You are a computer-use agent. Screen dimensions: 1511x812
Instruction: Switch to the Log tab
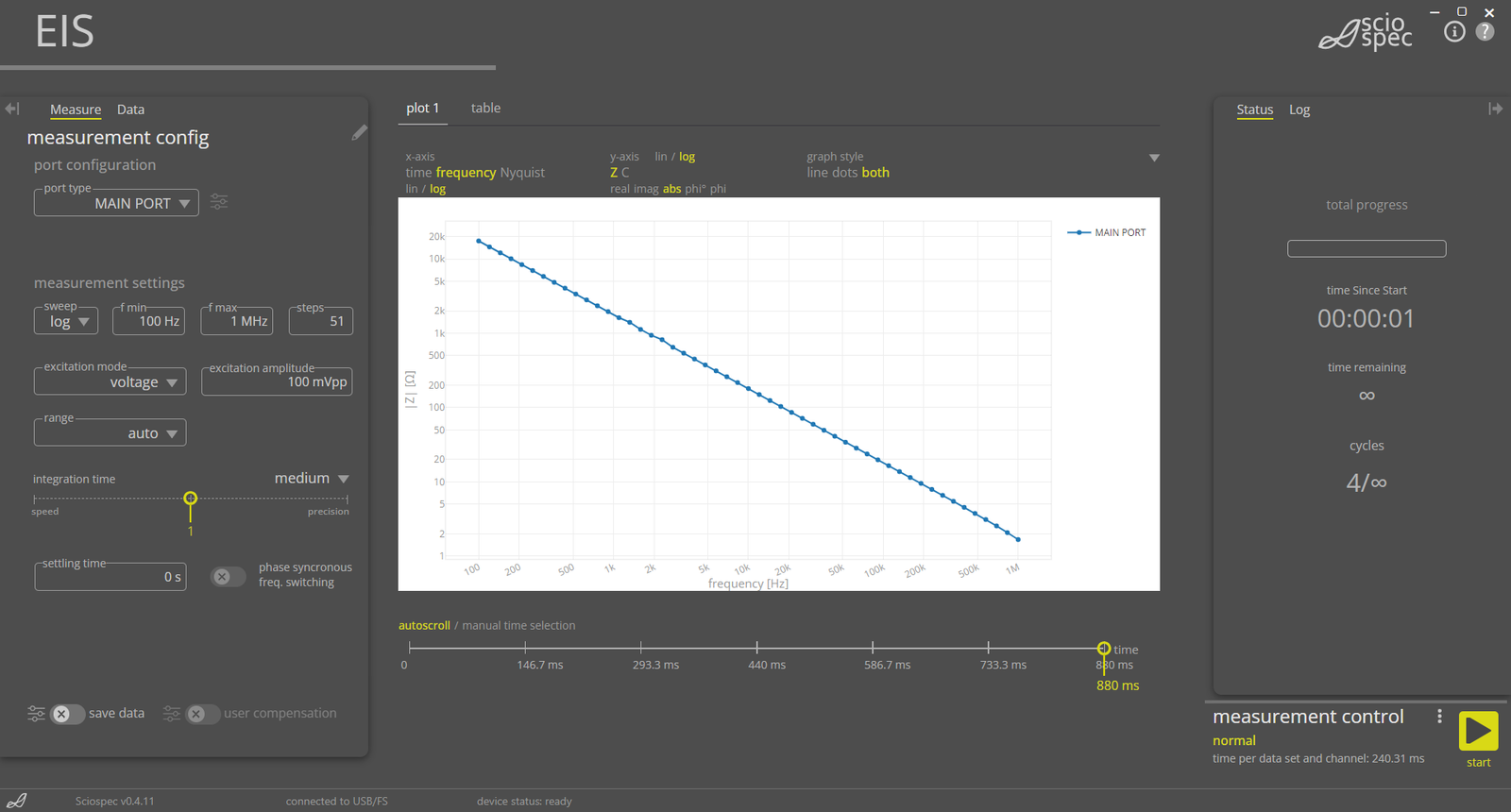pyautogui.click(x=1299, y=110)
